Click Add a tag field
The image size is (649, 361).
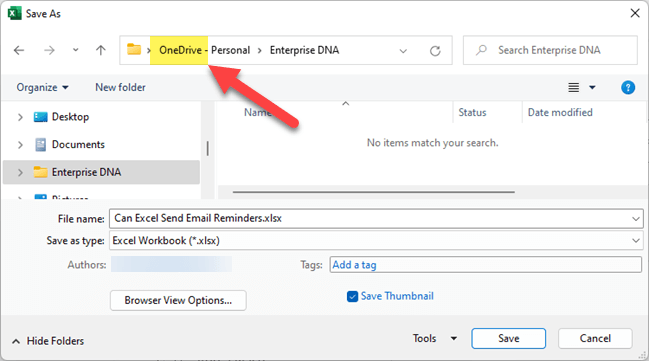tap(486, 265)
